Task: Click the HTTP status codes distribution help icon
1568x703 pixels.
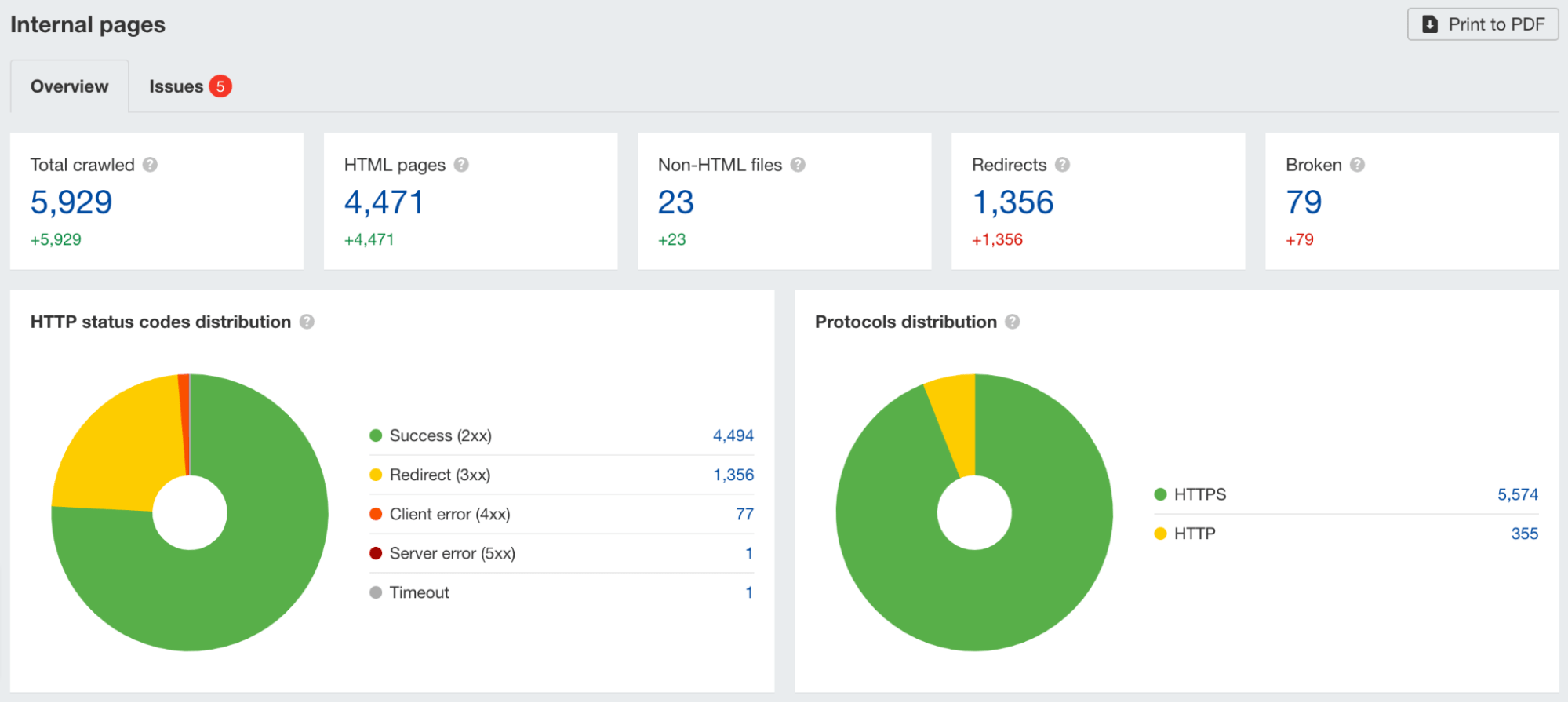Action: click(307, 322)
